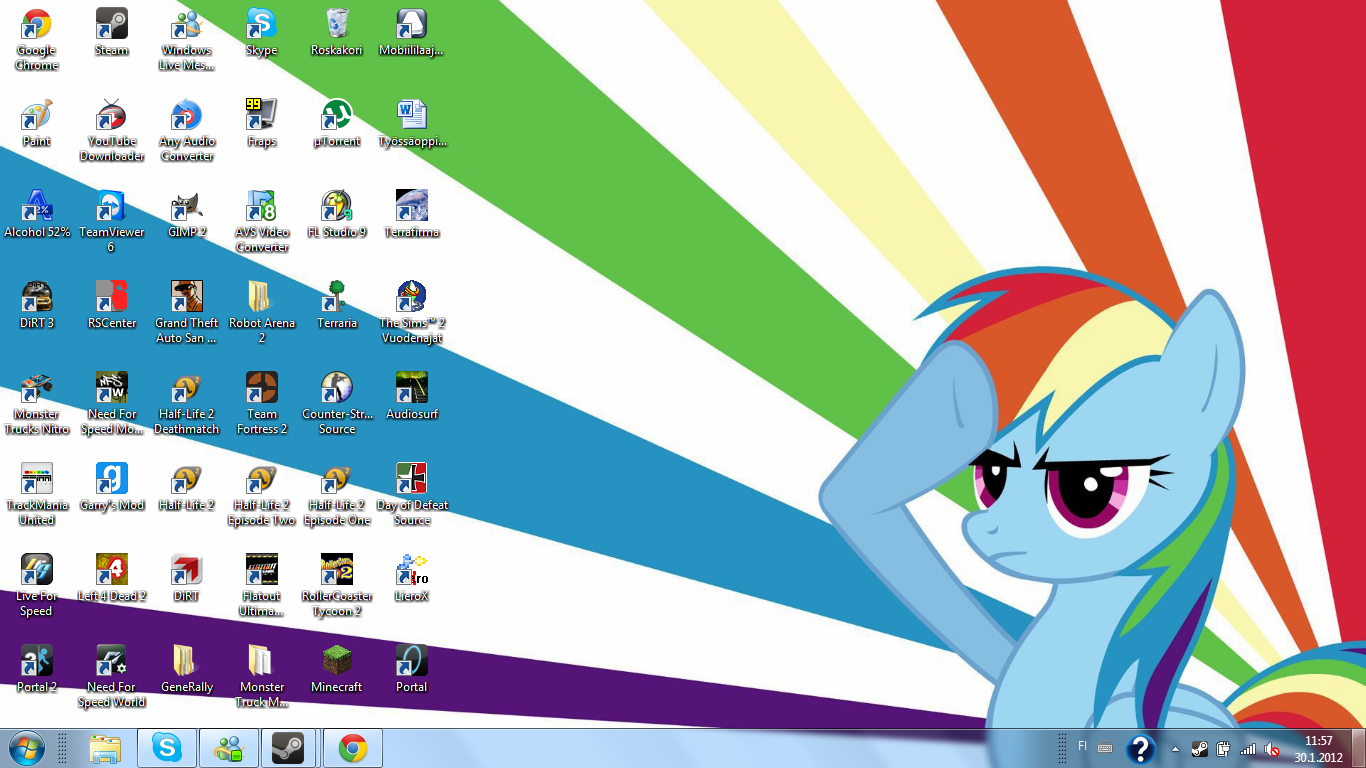Select the RollerCoaster Tycoon 2 icon

[x=337, y=586]
